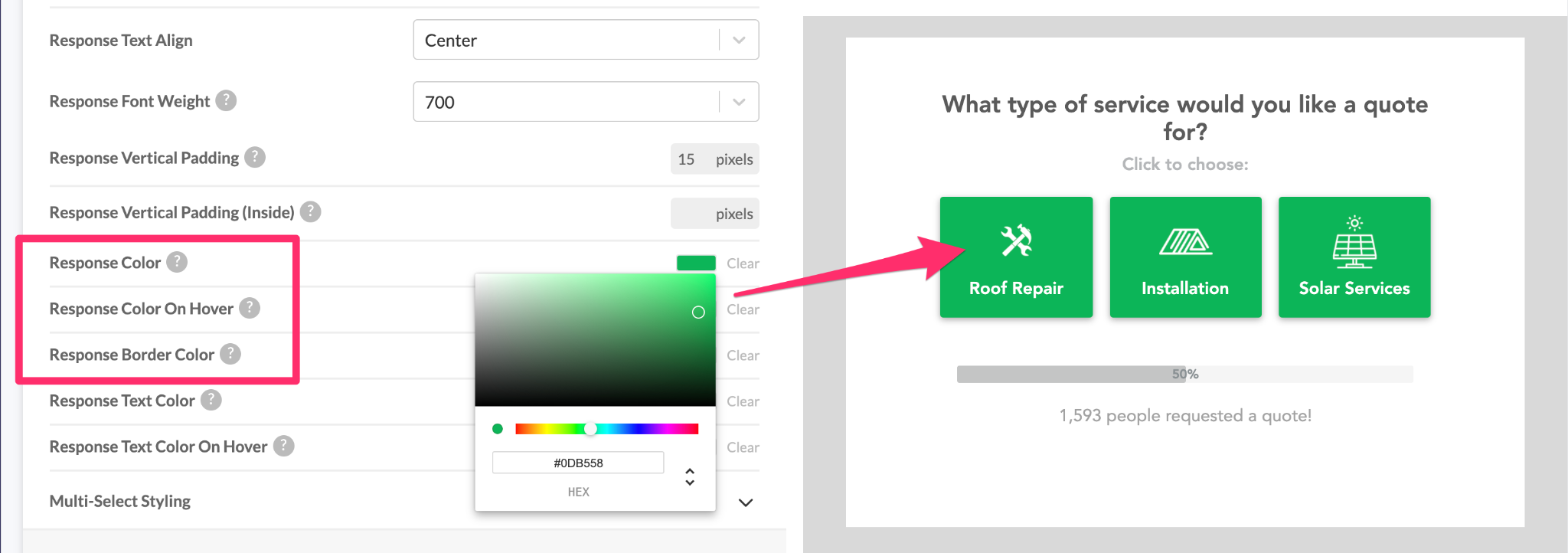Click the Response Vertical Padding pixels field
Image resolution: width=1568 pixels, height=553 pixels.
(687, 159)
